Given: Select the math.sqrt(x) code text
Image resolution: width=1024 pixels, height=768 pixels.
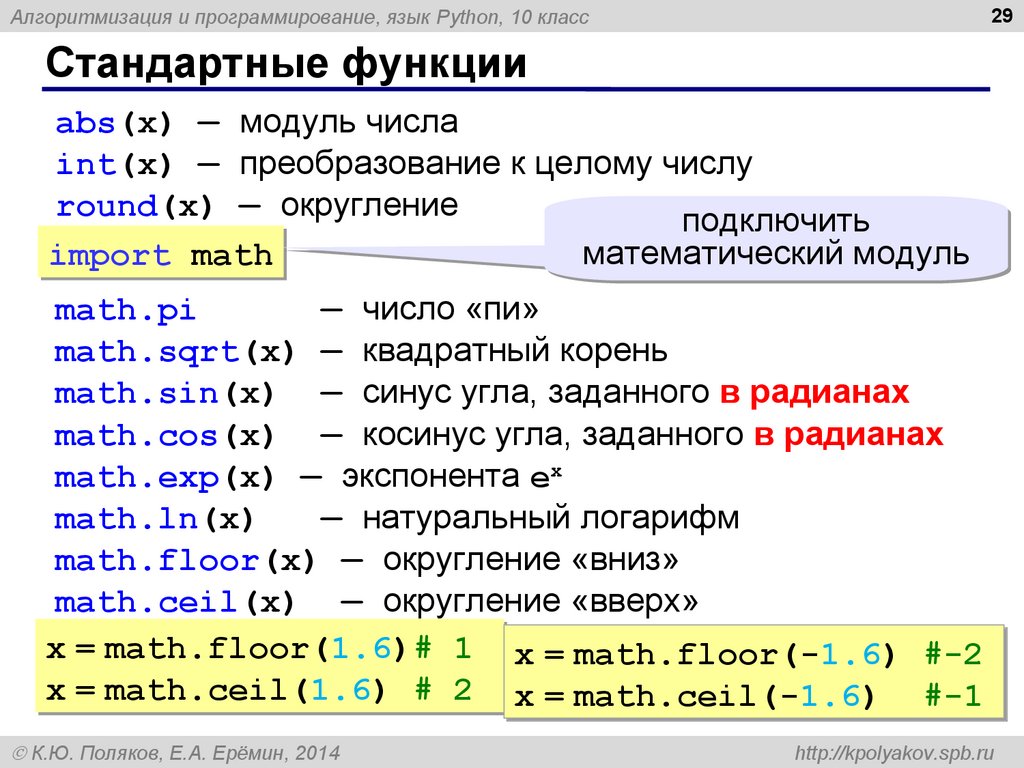Looking at the screenshot, I should [x=174, y=353].
